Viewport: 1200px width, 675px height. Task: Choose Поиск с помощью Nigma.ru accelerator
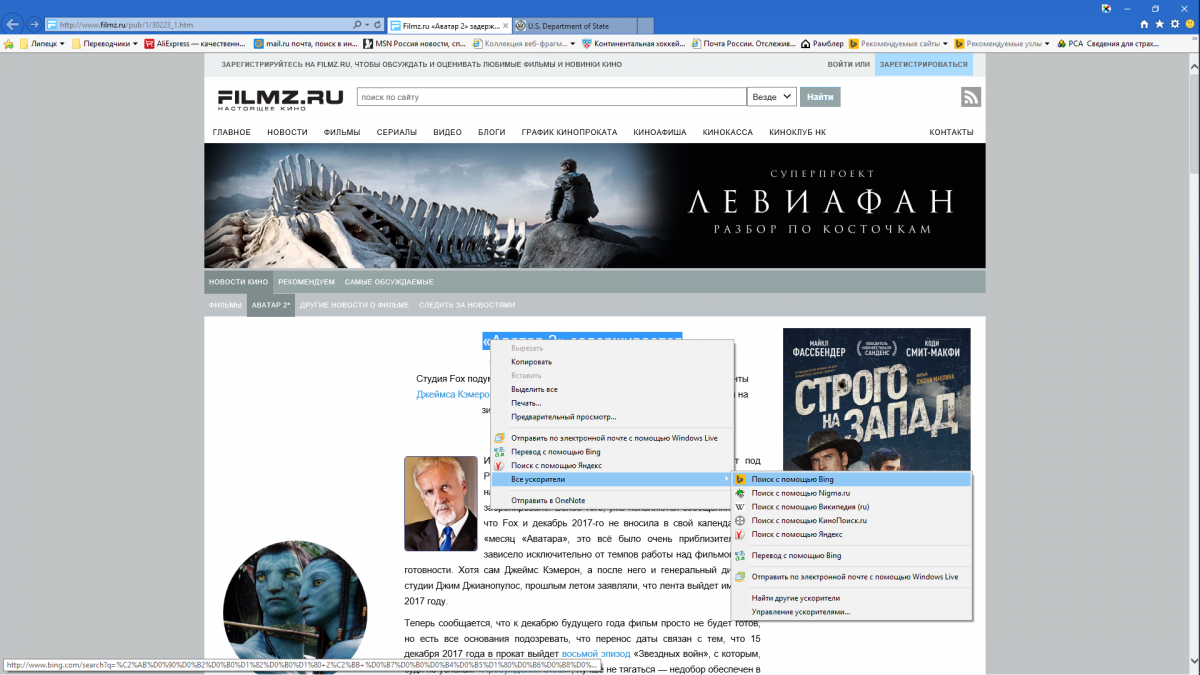[x=851, y=493]
